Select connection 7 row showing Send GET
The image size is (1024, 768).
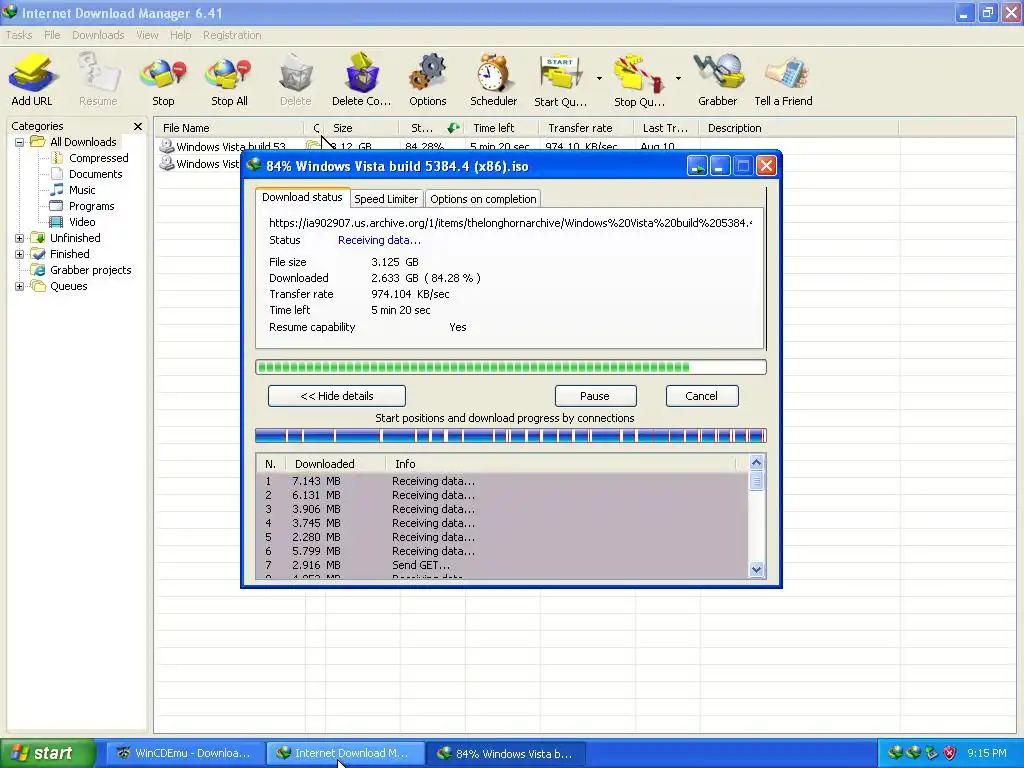[502, 566]
